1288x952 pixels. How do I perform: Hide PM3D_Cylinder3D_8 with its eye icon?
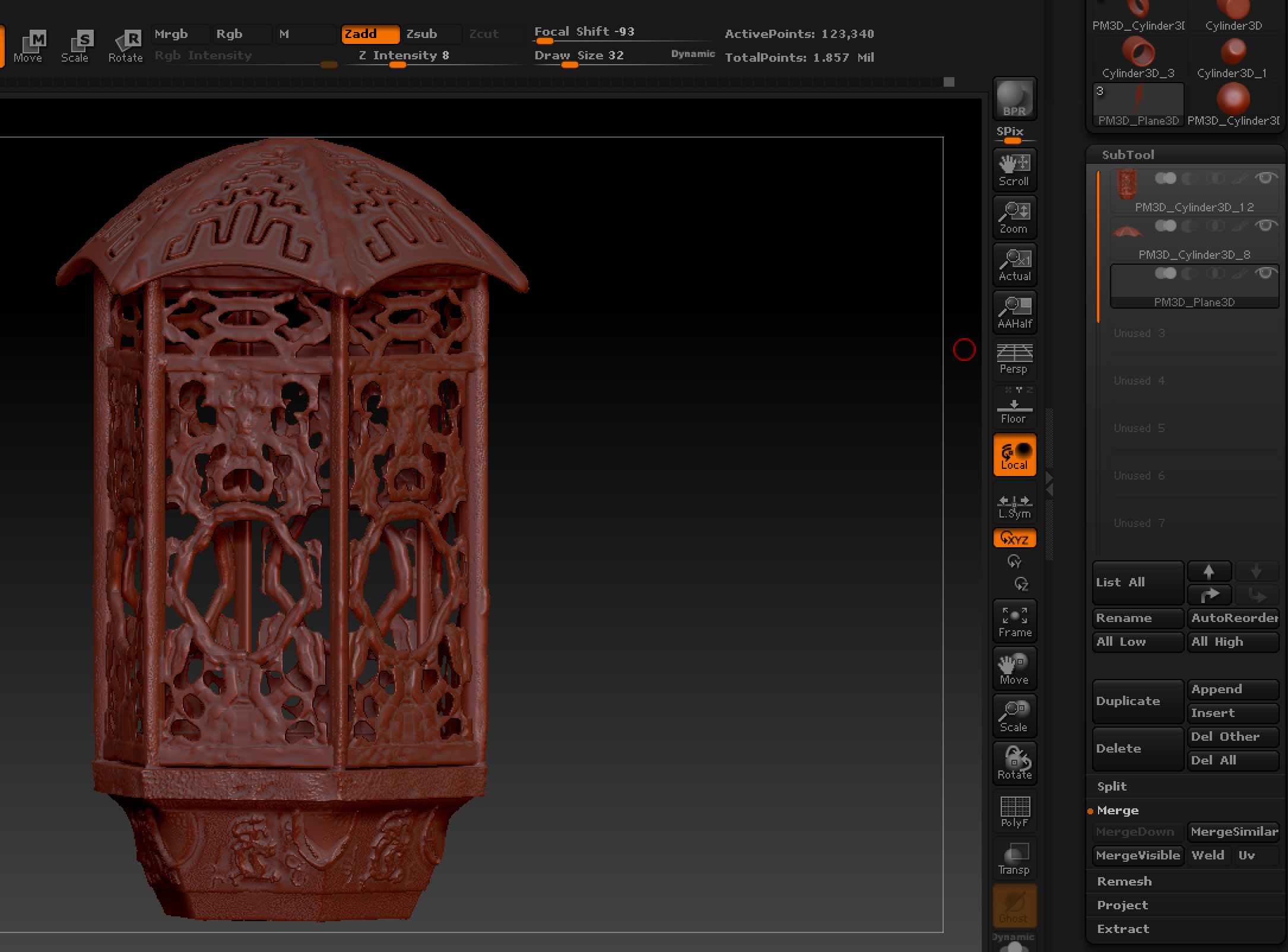tap(1265, 226)
